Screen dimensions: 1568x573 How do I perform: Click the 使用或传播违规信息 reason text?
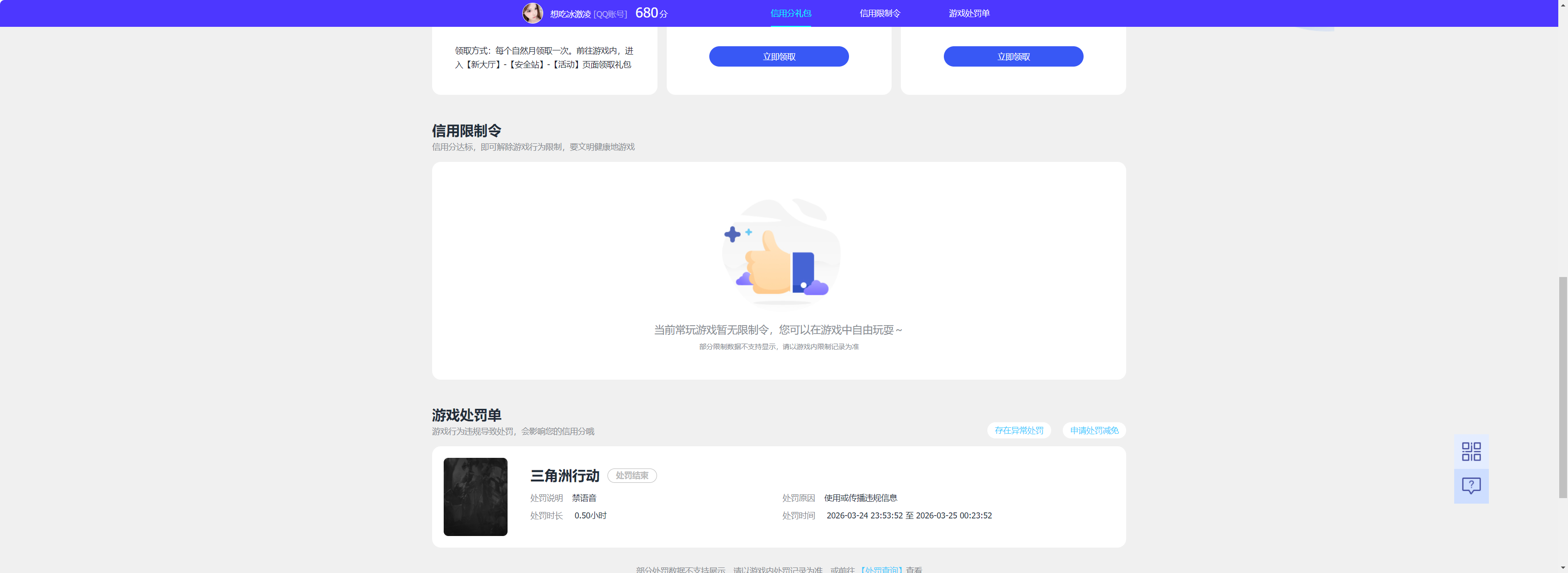[x=860, y=498]
